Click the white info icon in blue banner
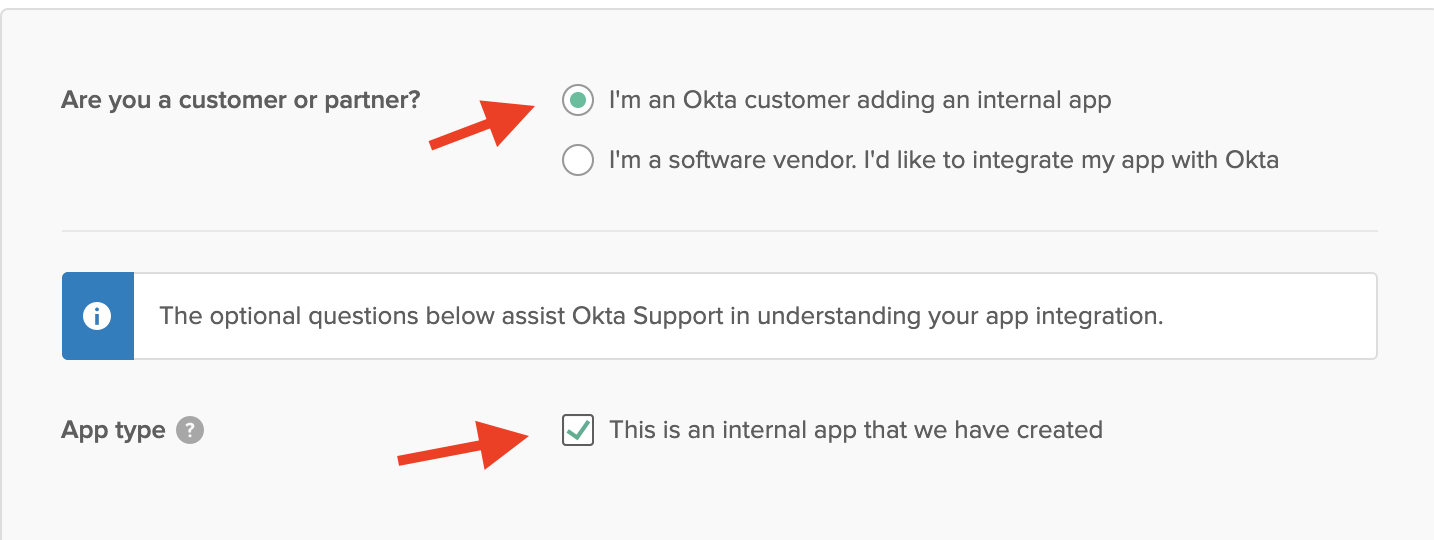The width and height of the screenshot is (1434, 540). [x=97, y=317]
